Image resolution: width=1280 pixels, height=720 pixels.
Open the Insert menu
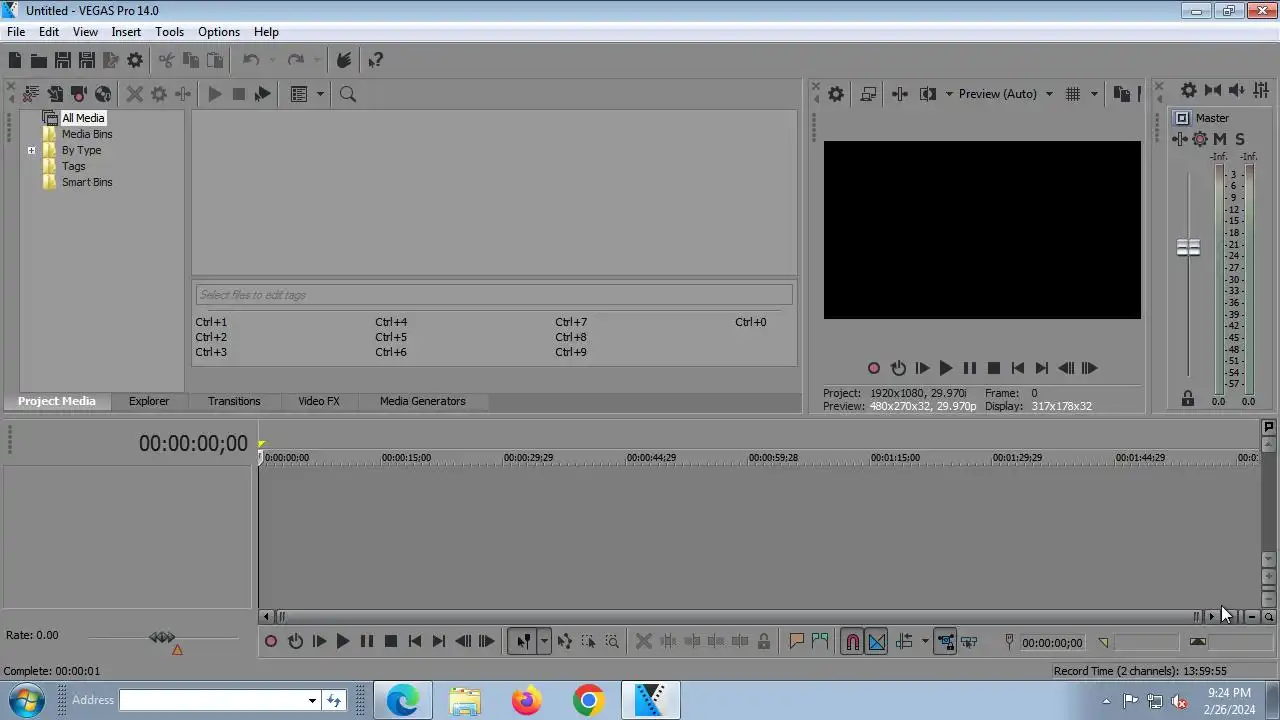point(126,32)
